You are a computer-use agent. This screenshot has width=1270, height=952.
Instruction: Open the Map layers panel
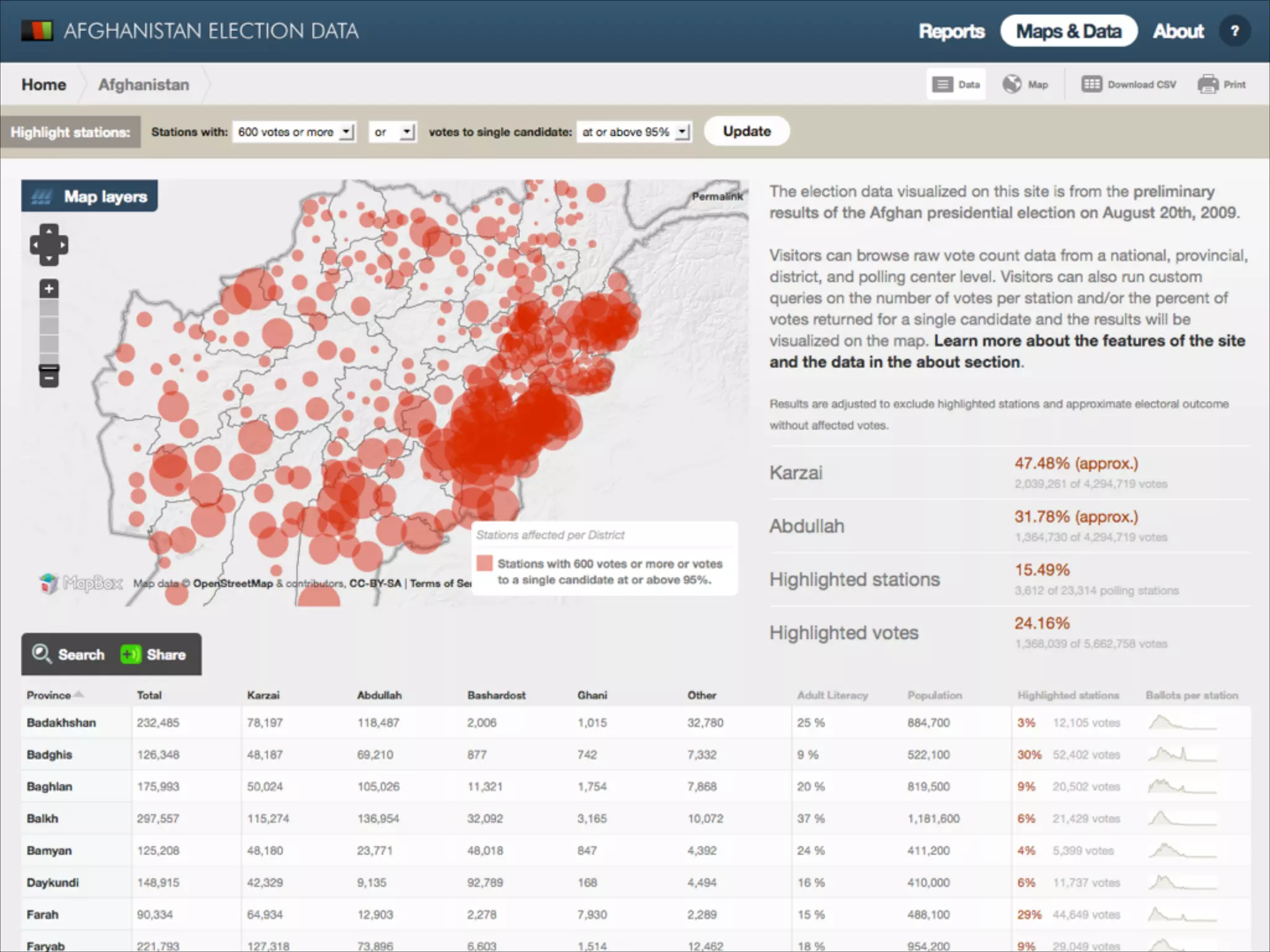[90, 196]
